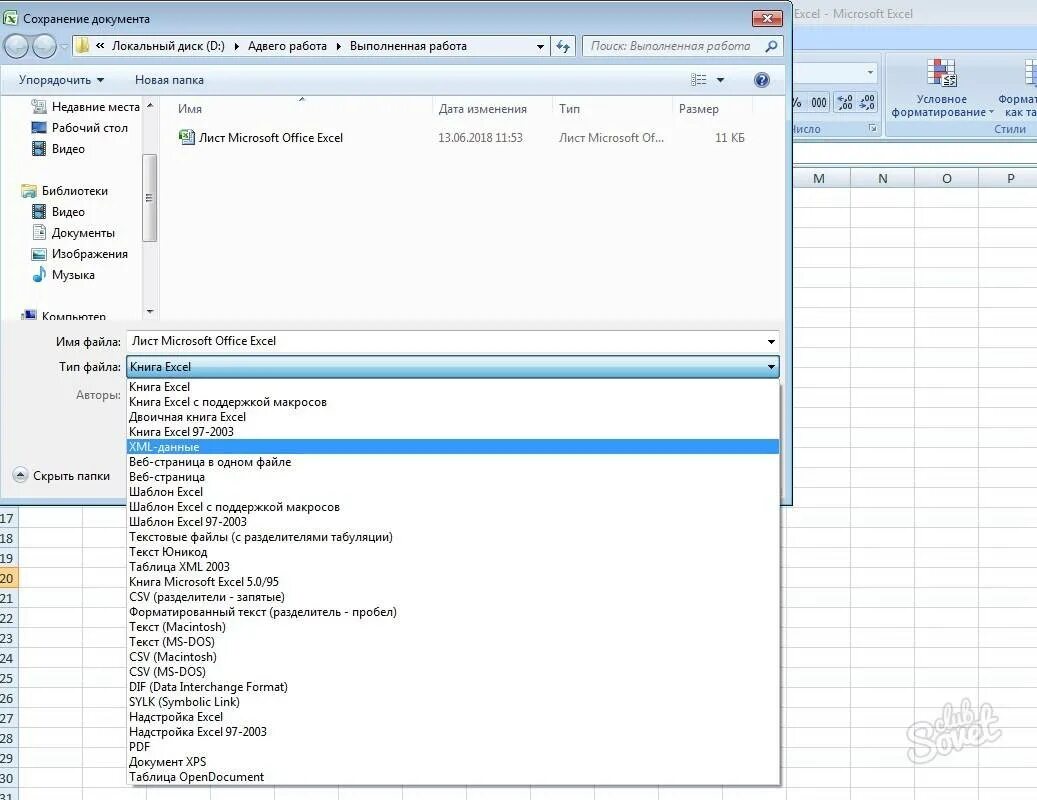The height and width of the screenshot is (800, 1037).
Task: Open Рабочий стол in navigation pane
Action: point(79,128)
